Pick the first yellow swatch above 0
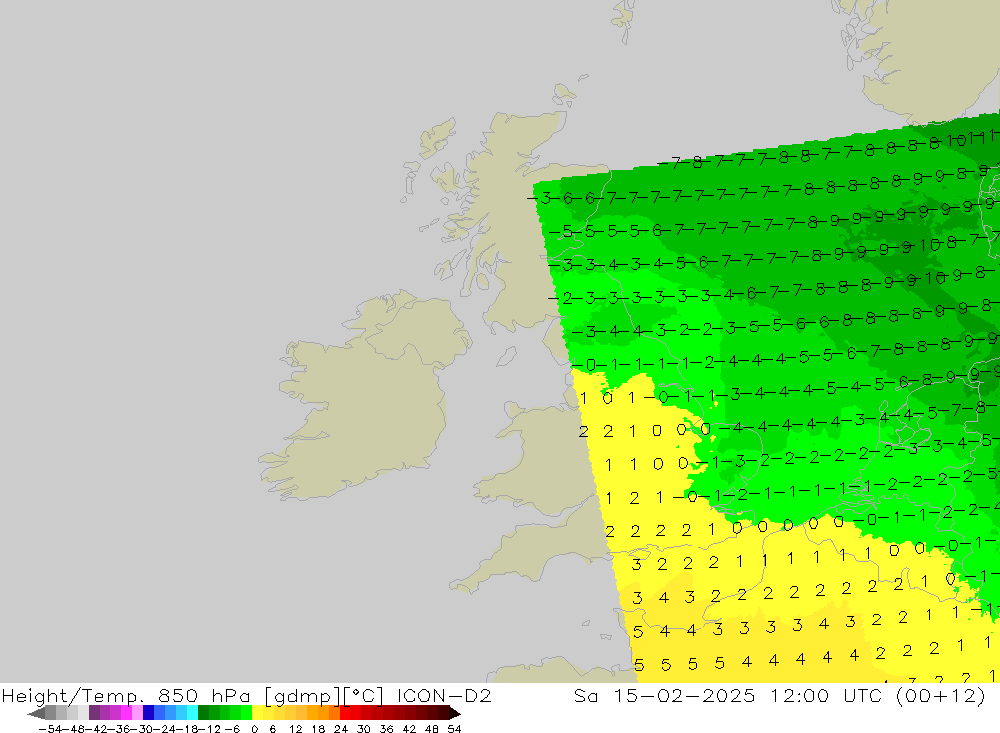Image resolution: width=1000 pixels, height=733 pixels. click(x=257, y=713)
